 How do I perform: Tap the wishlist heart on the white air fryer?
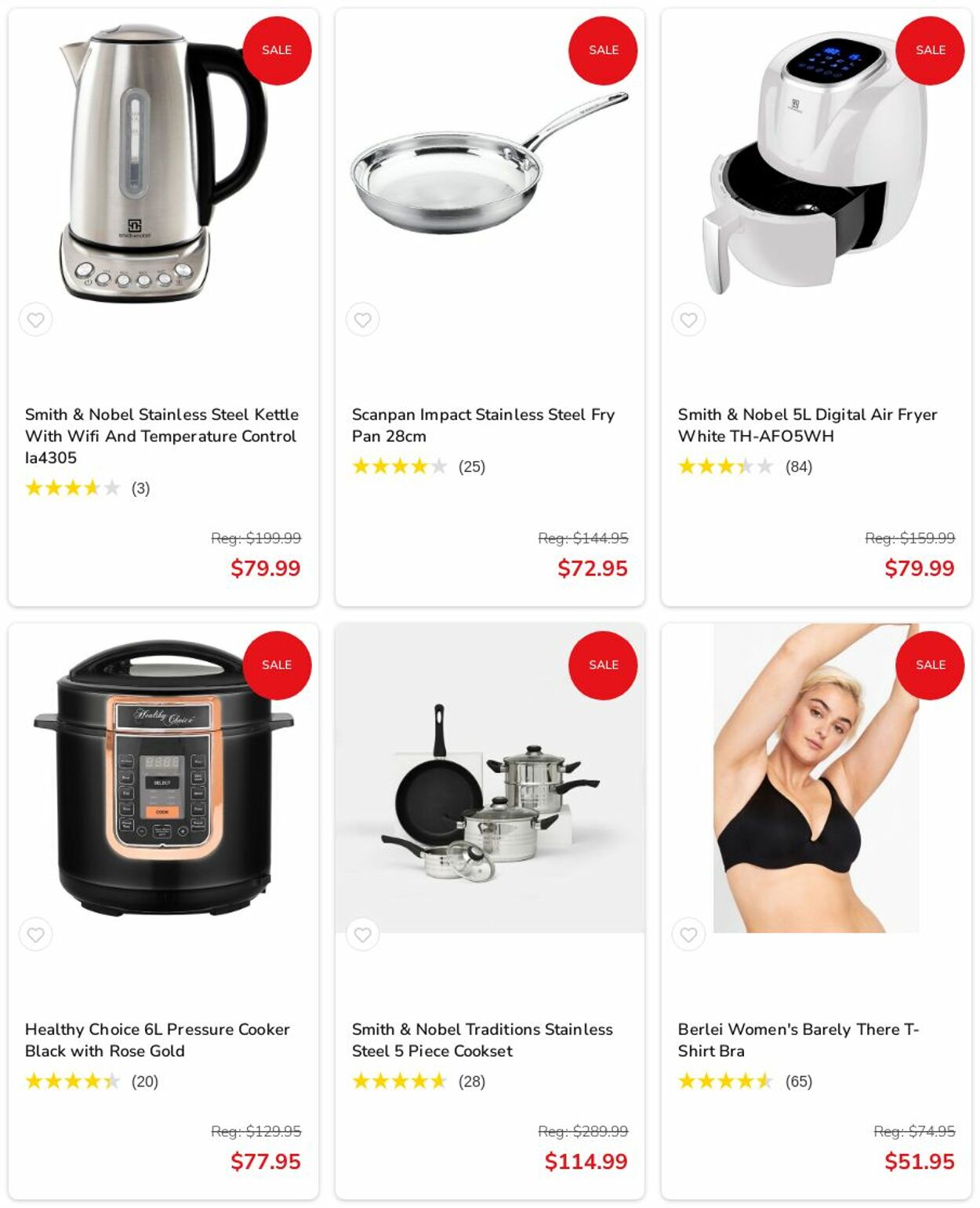point(688,320)
